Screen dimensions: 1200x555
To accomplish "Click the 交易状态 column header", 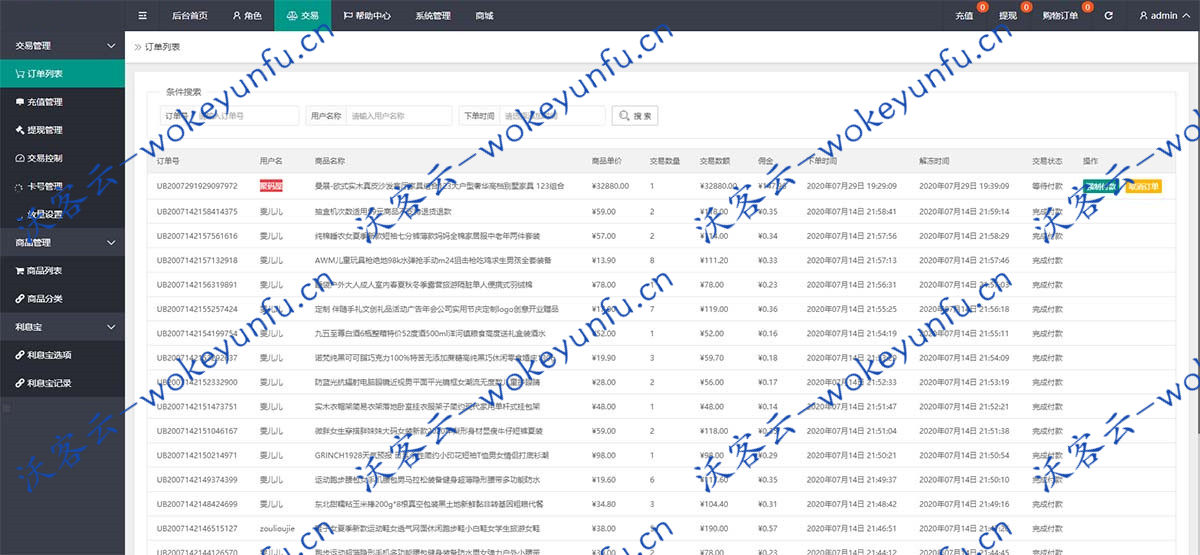I will [1047, 161].
